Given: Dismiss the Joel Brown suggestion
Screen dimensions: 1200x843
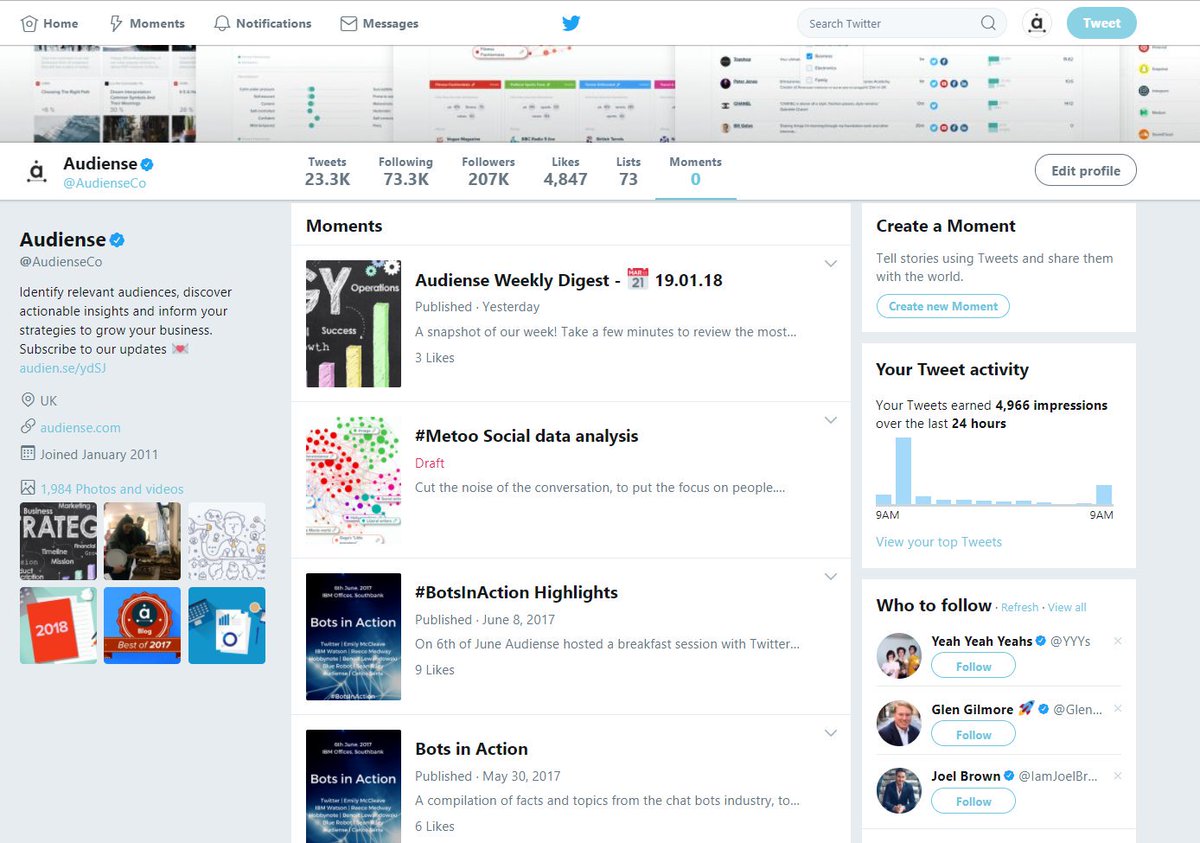Looking at the screenshot, I should click(1118, 776).
